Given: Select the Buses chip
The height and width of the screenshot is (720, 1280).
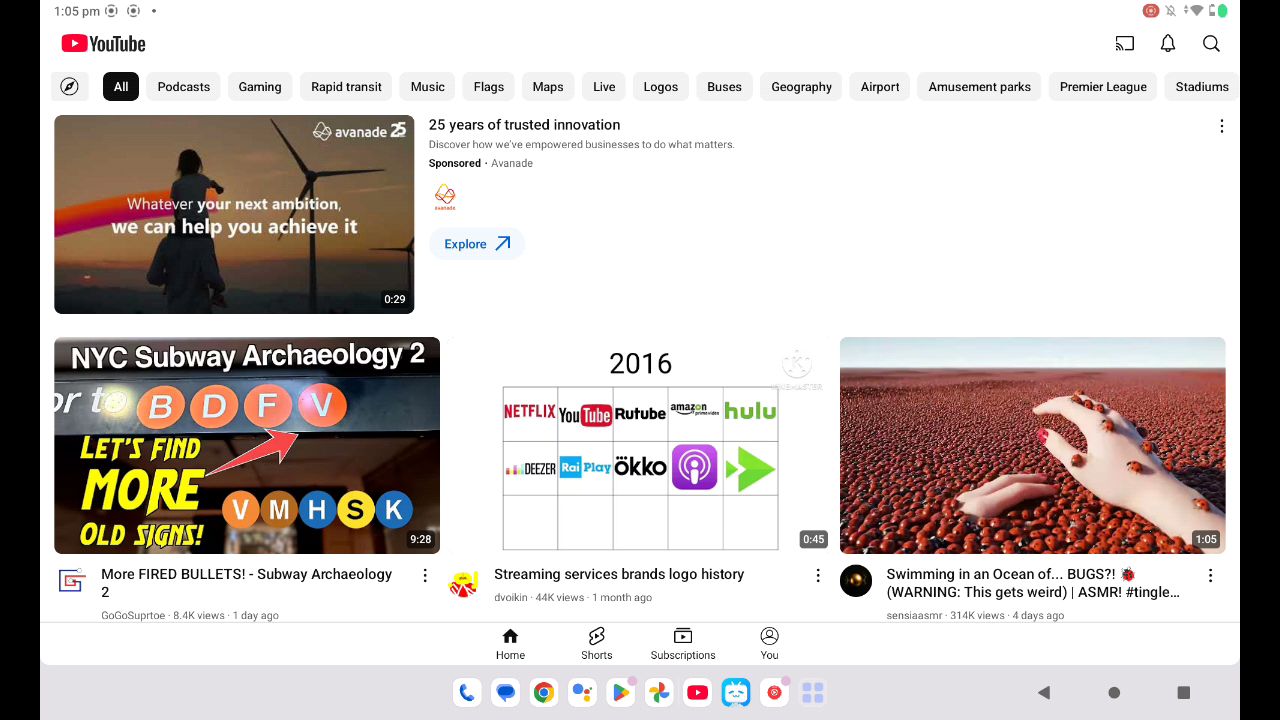Looking at the screenshot, I should (x=724, y=87).
